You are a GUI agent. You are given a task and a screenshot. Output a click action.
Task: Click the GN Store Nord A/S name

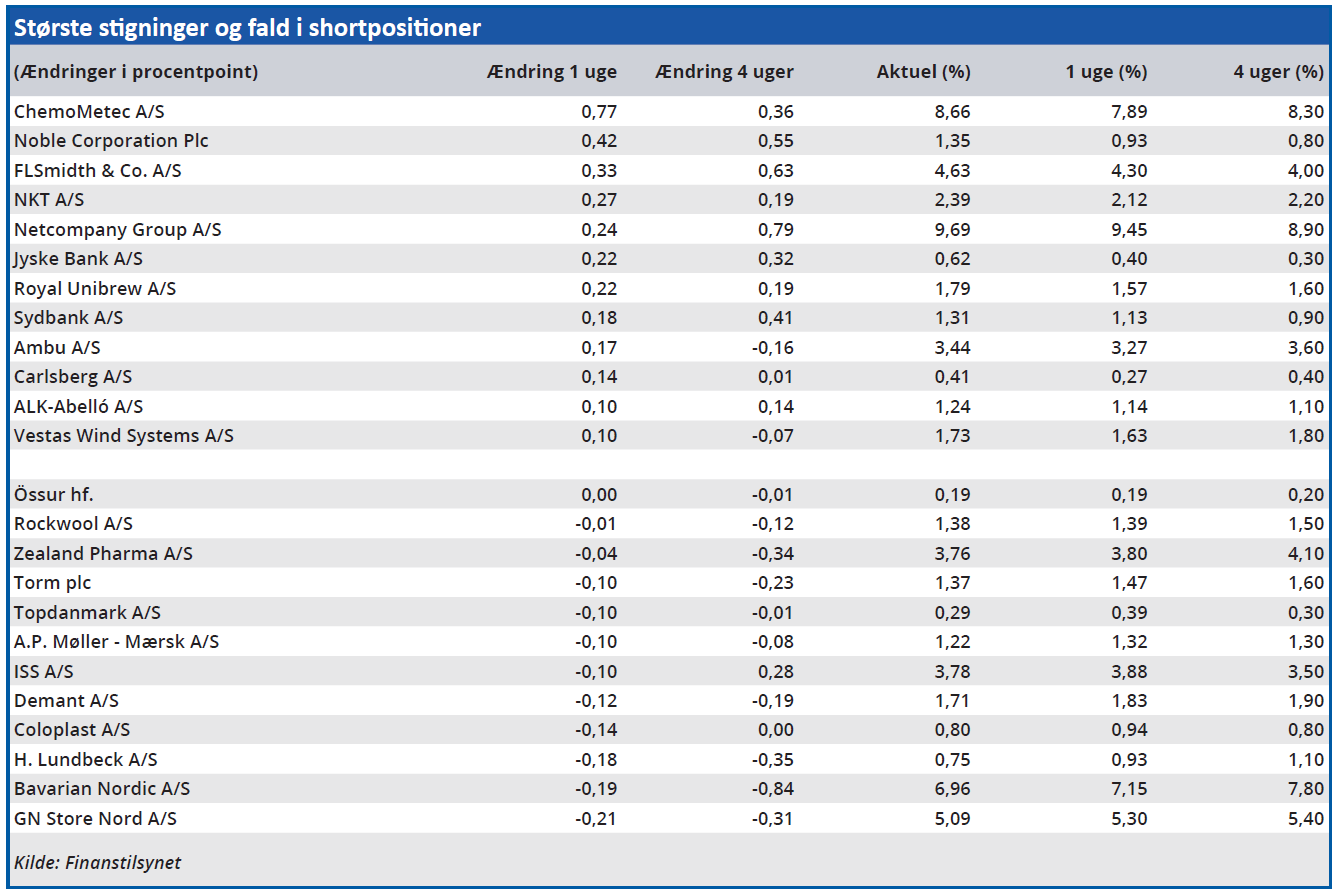pyautogui.click(x=95, y=819)
